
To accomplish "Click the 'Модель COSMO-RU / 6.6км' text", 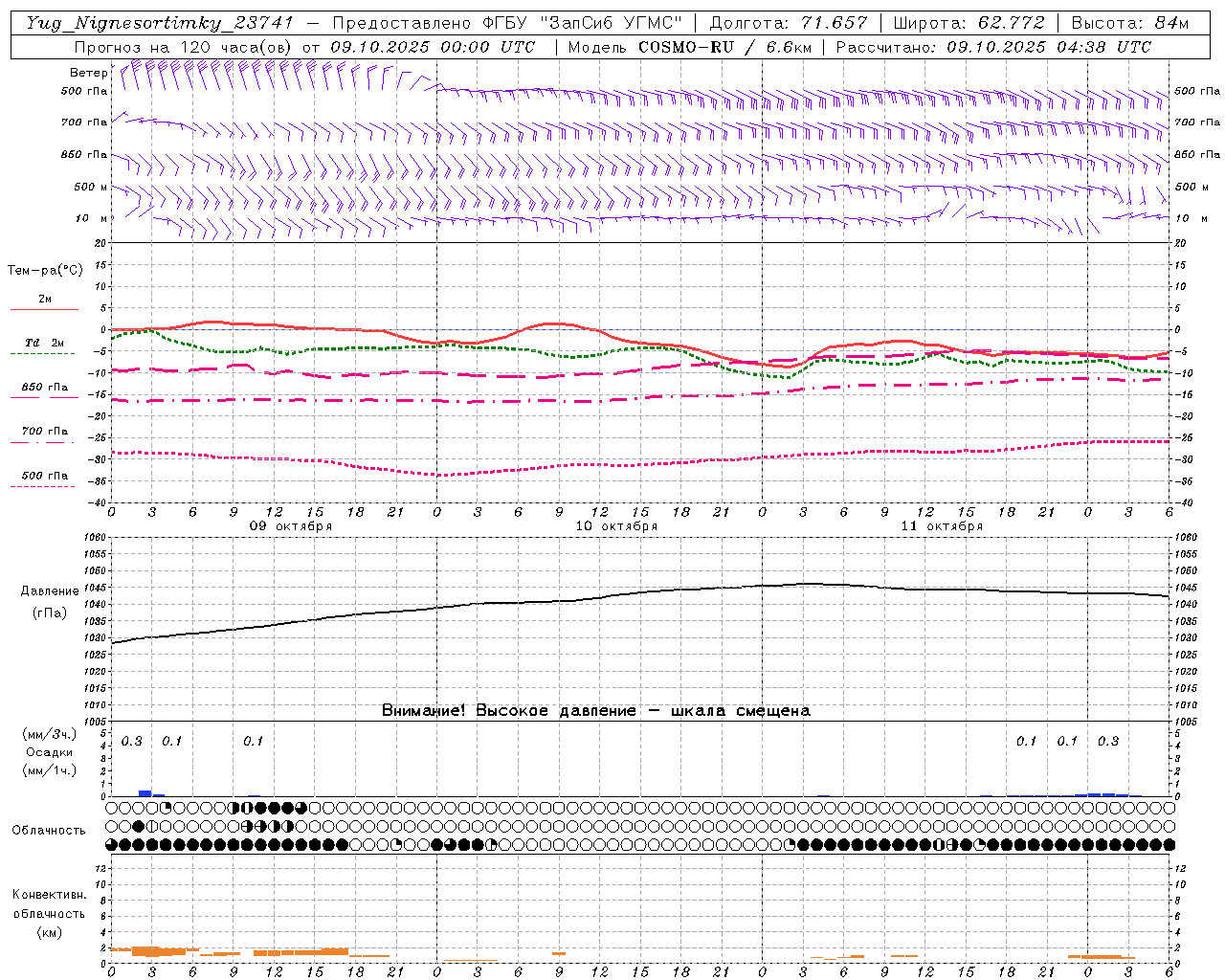I will pyautogui.click(x=688, y=47).
